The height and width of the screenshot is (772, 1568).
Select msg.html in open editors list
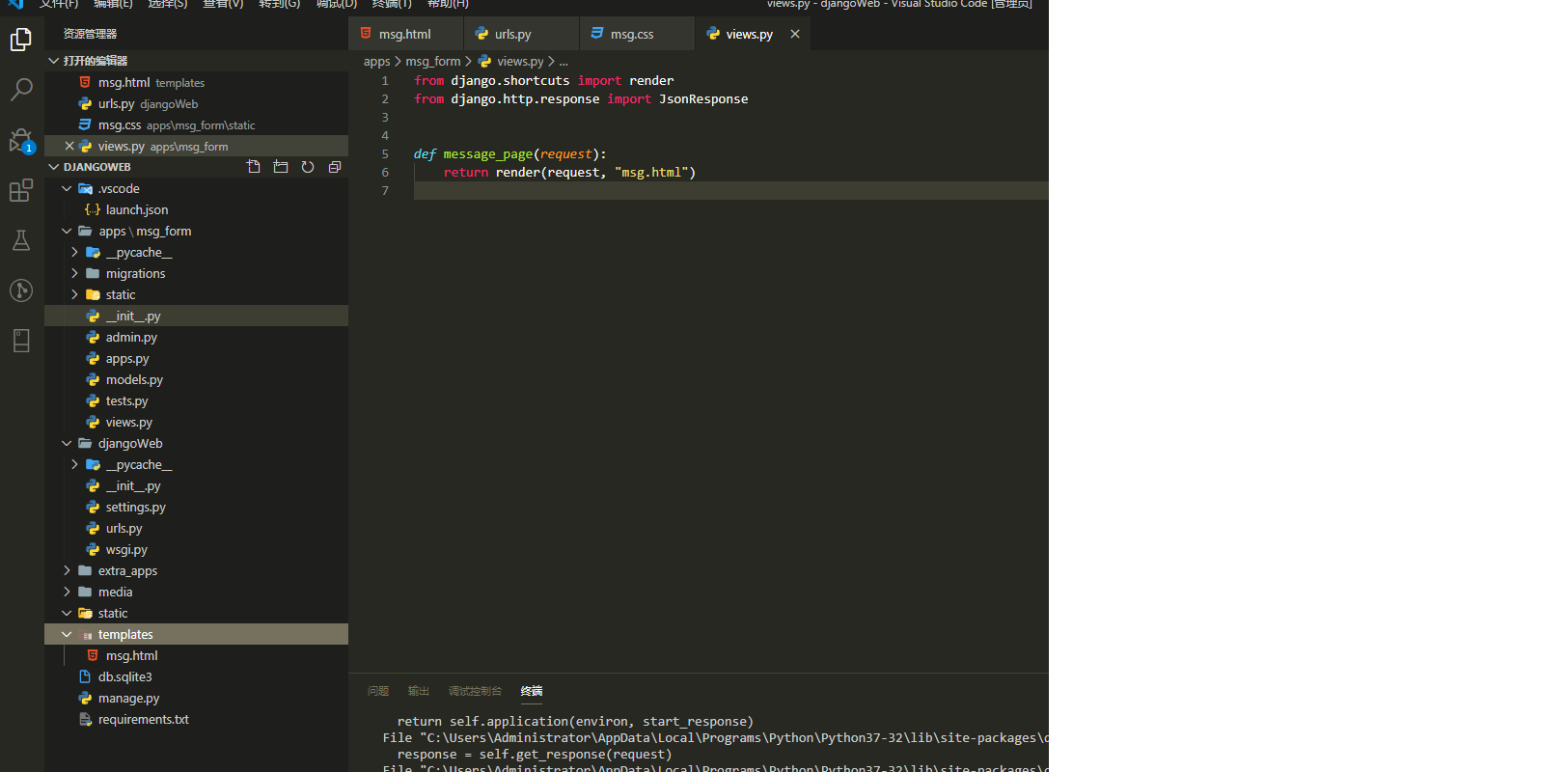tap(196, 82)
